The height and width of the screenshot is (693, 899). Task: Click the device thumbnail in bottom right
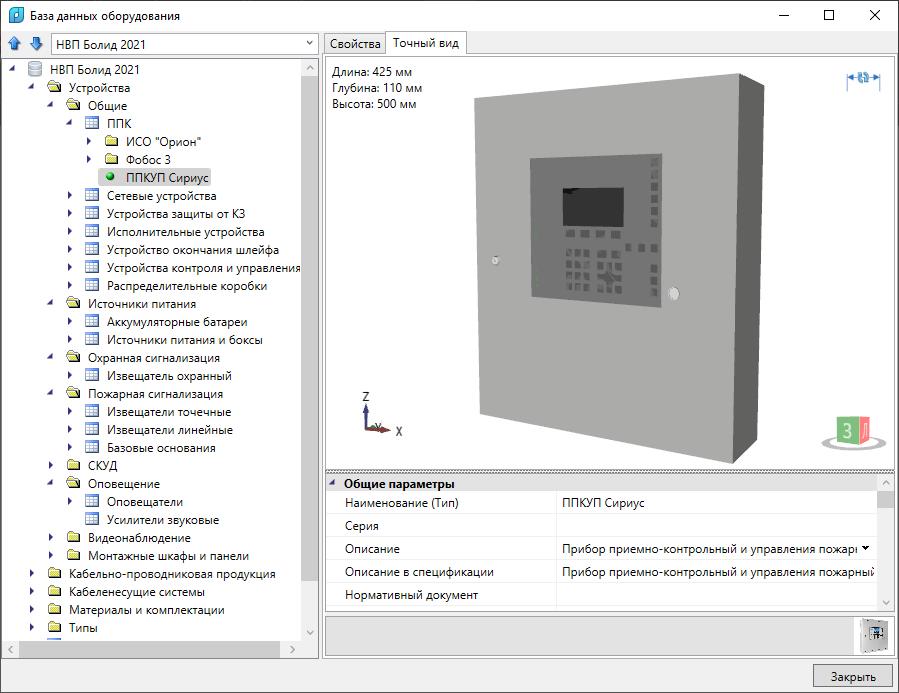[x=872, y=635]
